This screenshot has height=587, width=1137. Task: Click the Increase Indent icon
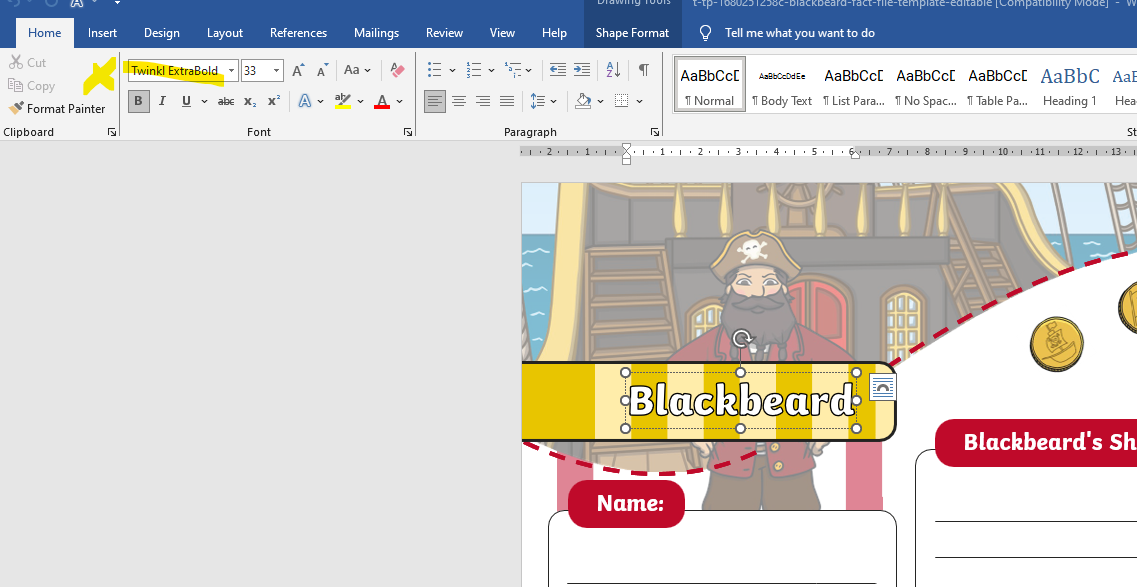coord(582,70)
